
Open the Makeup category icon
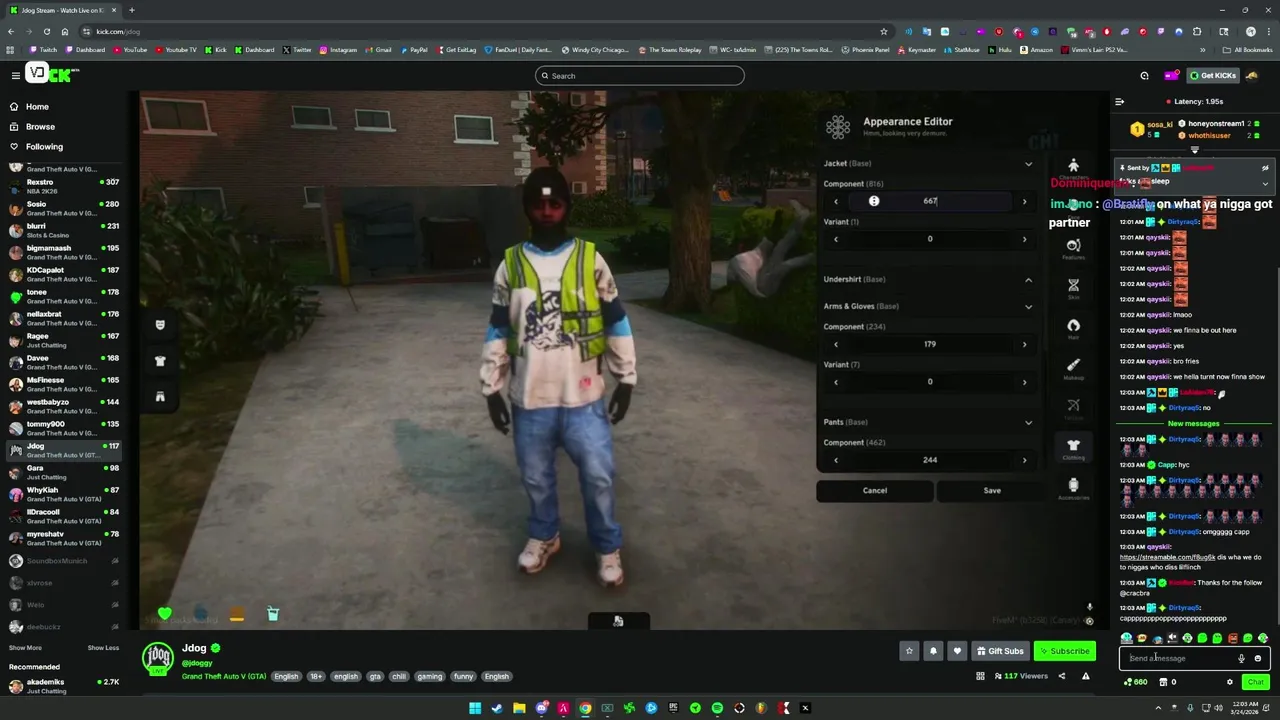point(1073,367)
